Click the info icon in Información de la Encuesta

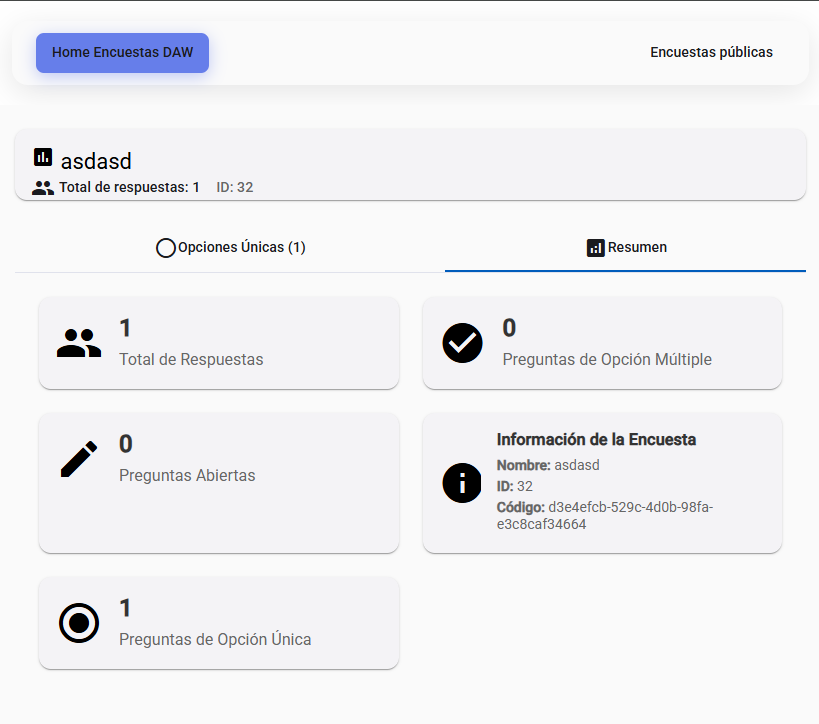tap(462, 483)
